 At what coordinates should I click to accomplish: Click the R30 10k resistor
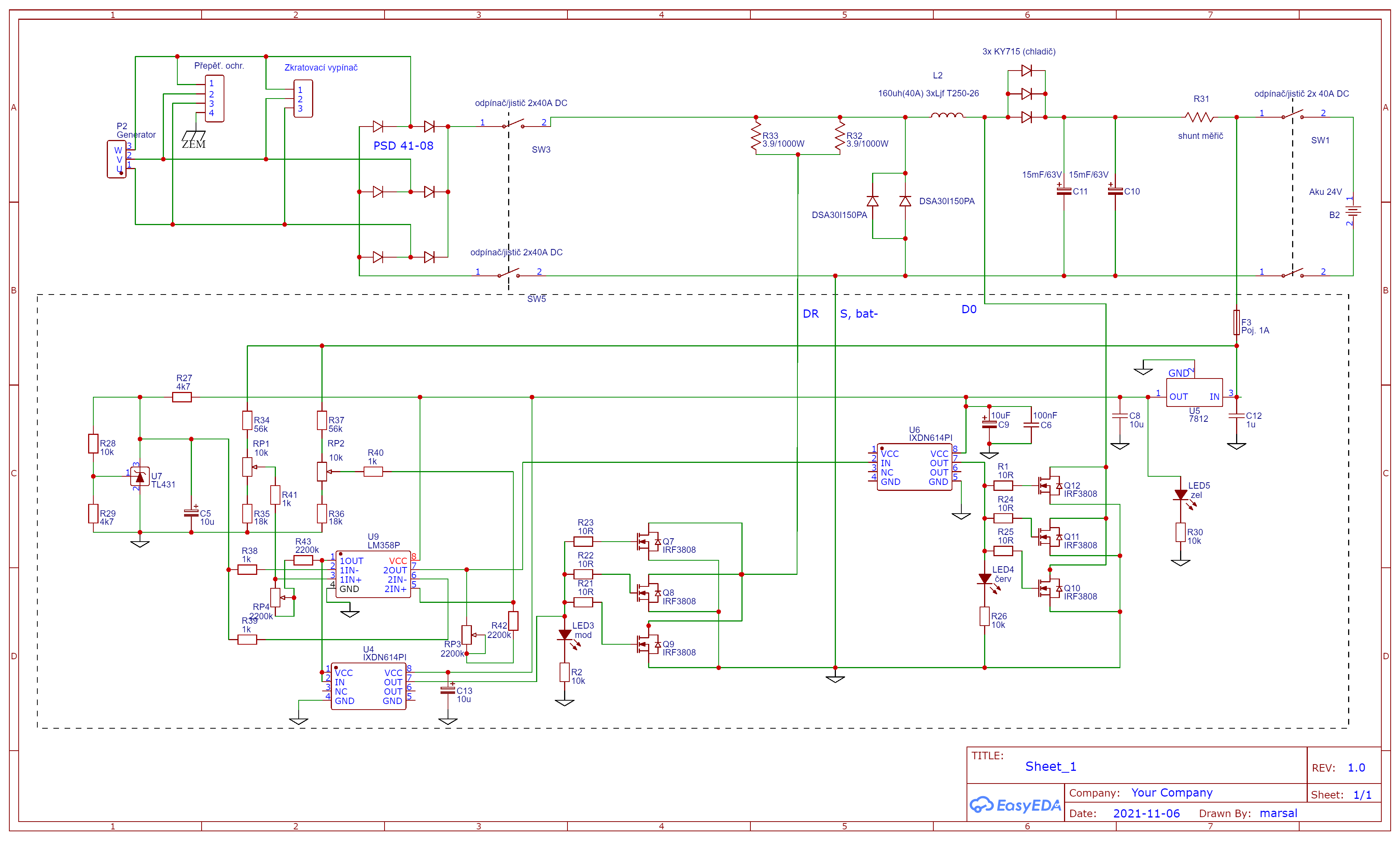pos(1180,532)
